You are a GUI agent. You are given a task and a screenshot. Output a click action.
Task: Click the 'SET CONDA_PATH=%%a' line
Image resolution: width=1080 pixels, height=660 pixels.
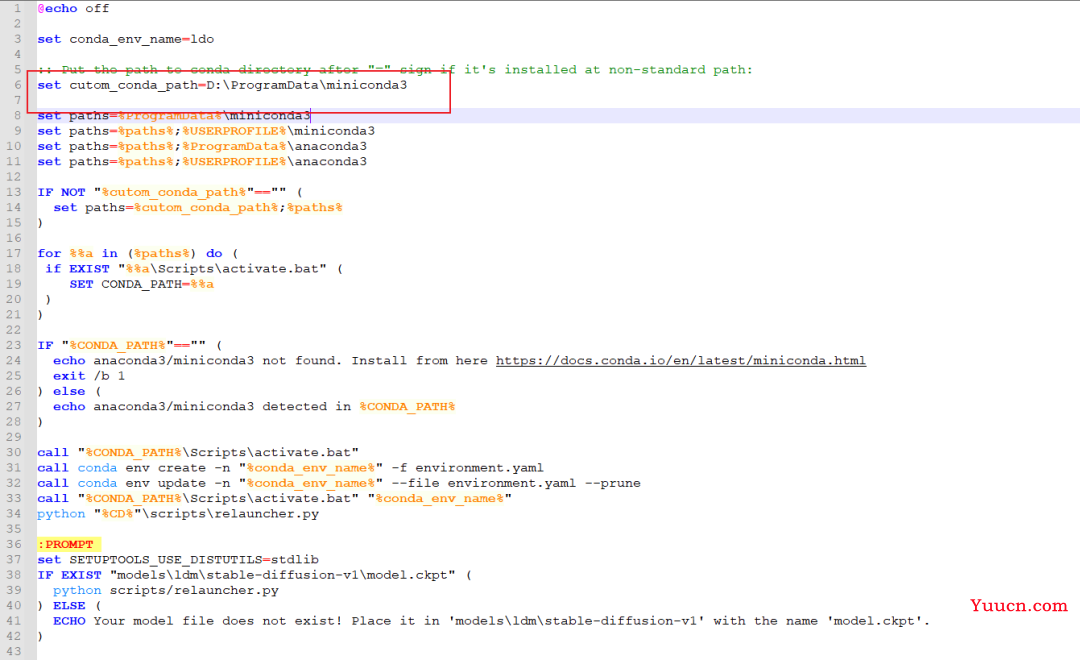141,283
